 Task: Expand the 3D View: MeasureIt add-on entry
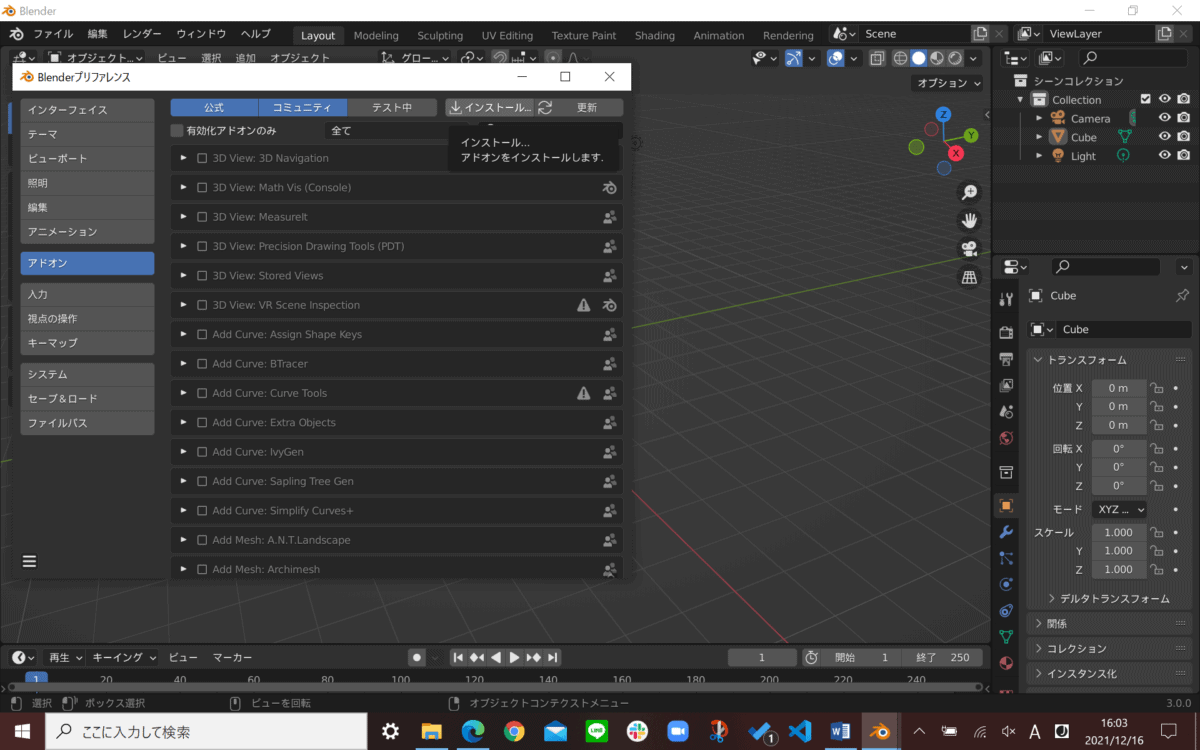[x=184, y=216]
